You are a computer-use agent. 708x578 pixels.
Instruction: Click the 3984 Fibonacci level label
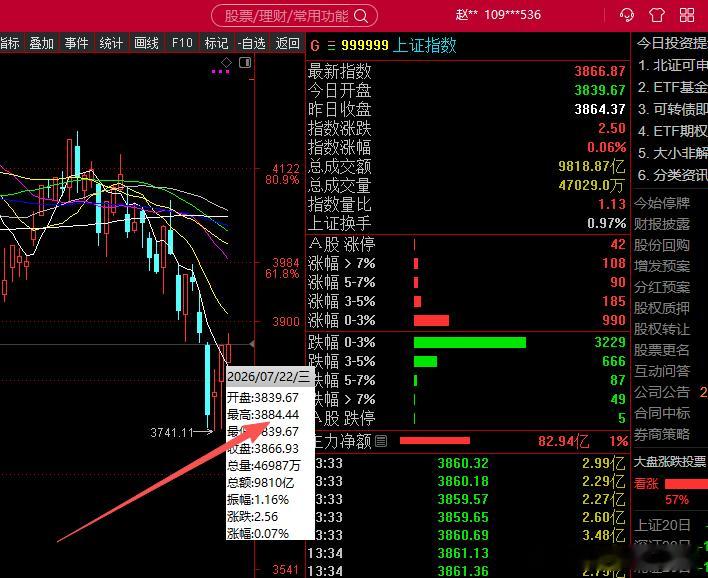[286, 263]
